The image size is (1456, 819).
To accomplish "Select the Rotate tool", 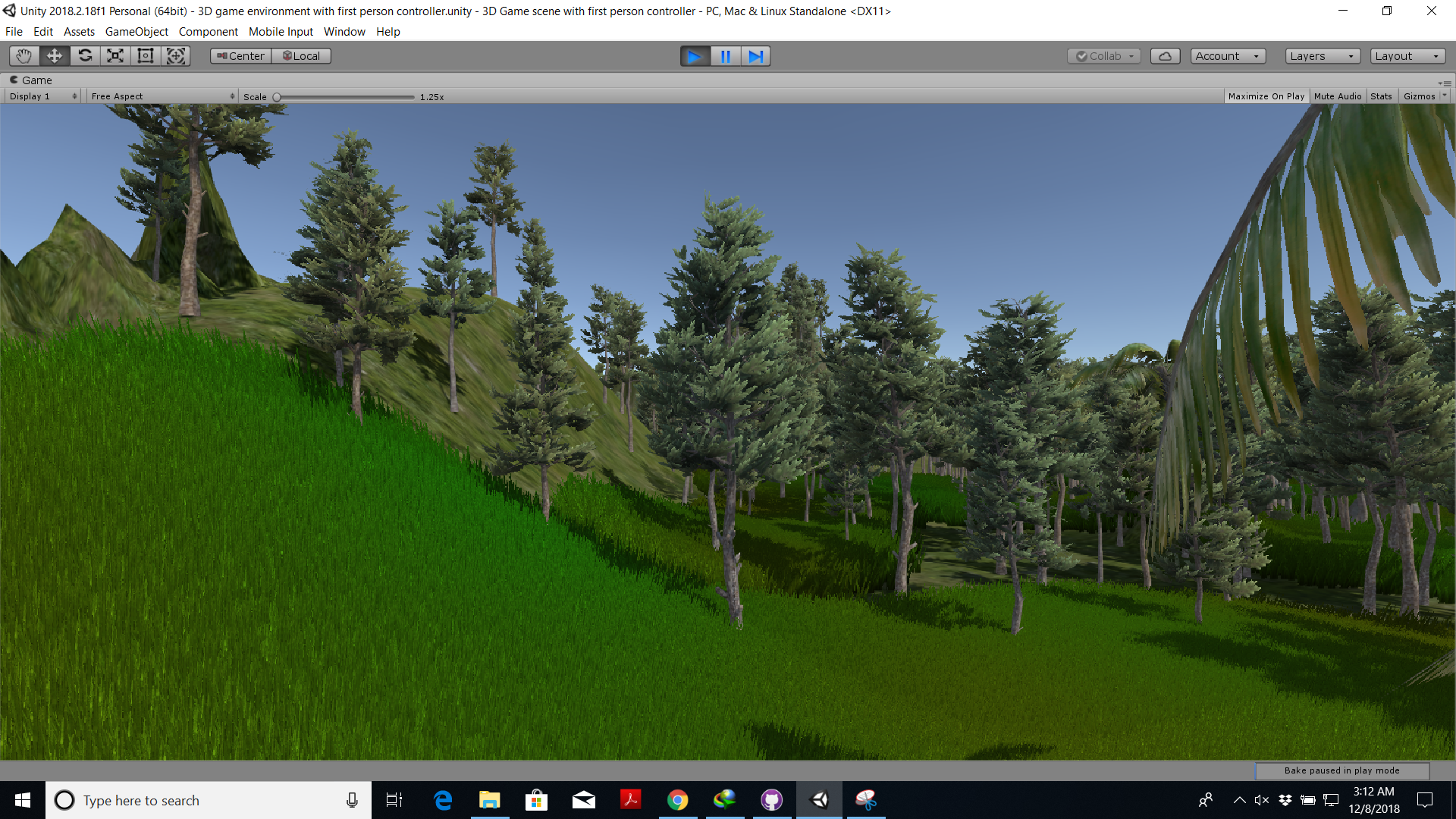I will [x=85, y=56].
